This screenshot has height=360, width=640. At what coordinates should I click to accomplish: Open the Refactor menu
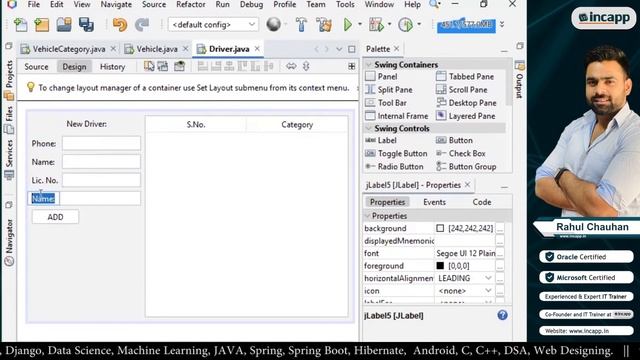[x=191, y=4]
